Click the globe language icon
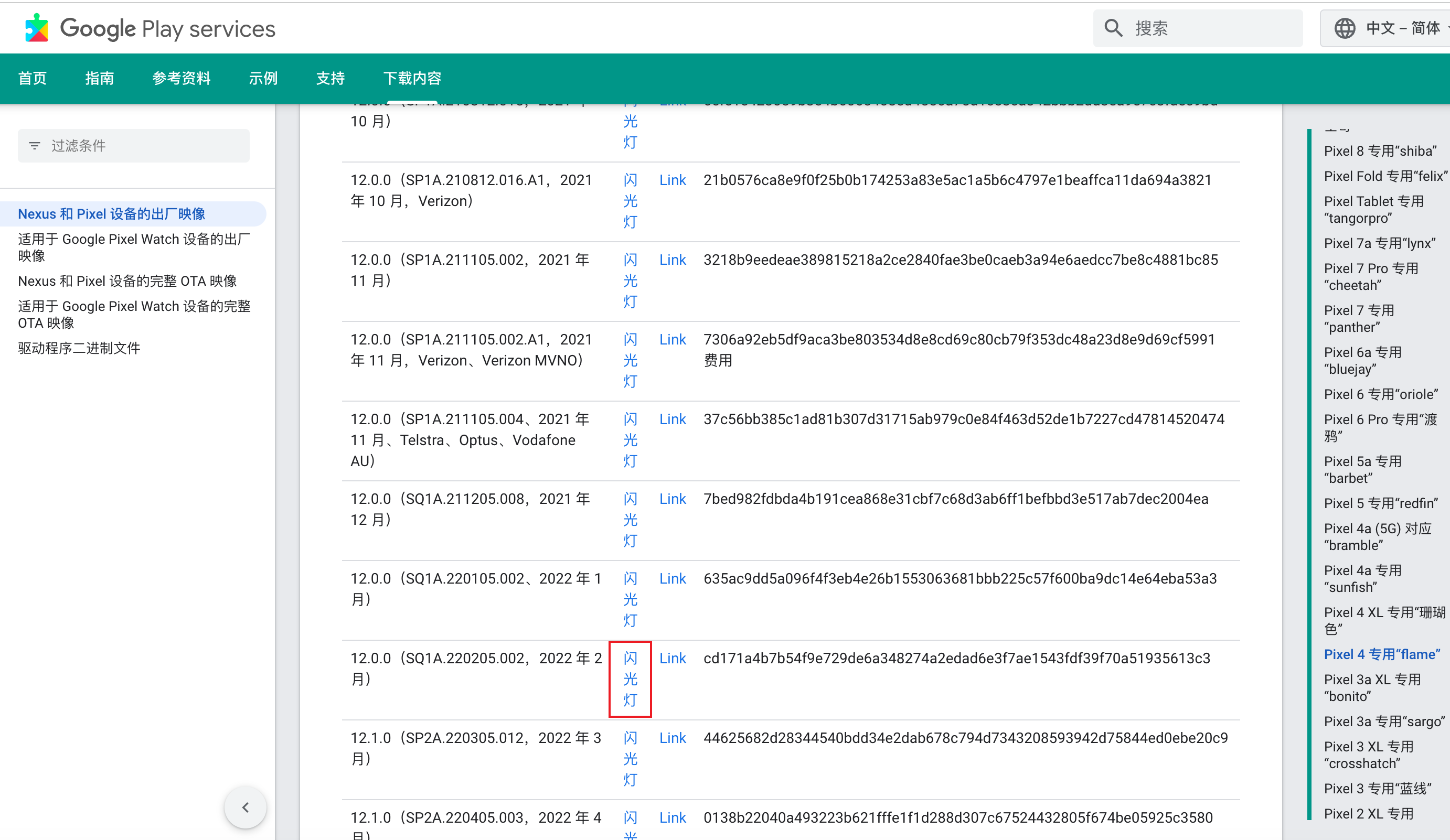Viewport: 1450px width, 840px height. (x=1345, y=28)
